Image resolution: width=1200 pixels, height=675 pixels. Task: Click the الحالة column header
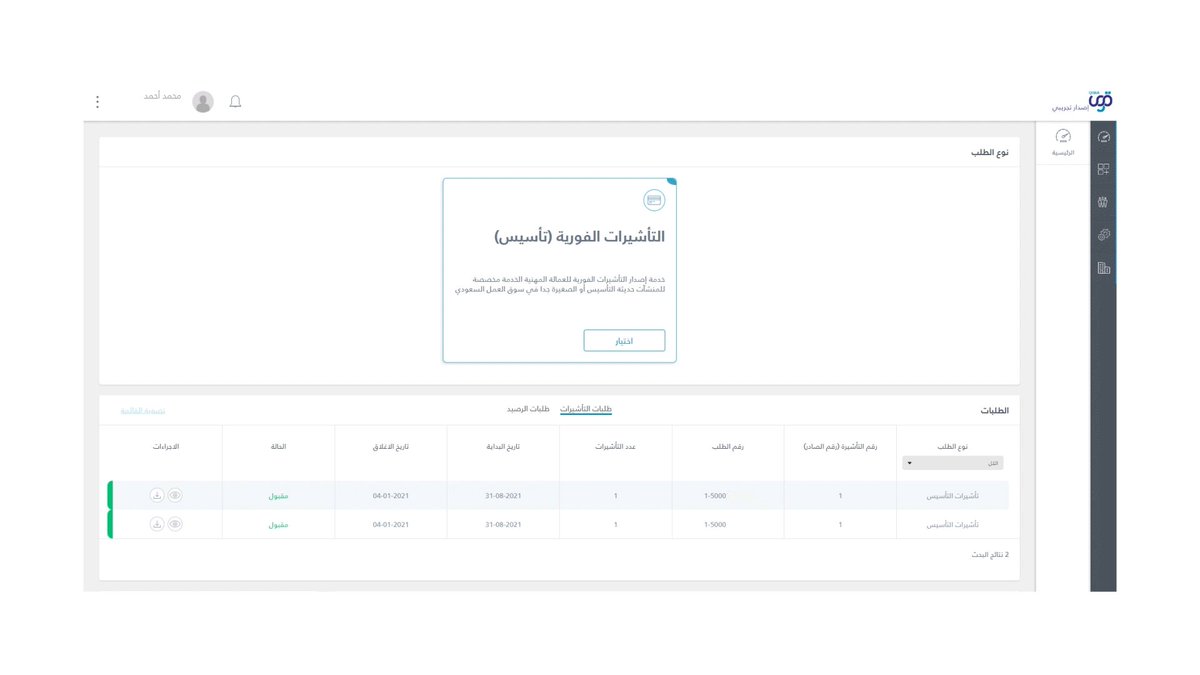click(x=278, y=446)
